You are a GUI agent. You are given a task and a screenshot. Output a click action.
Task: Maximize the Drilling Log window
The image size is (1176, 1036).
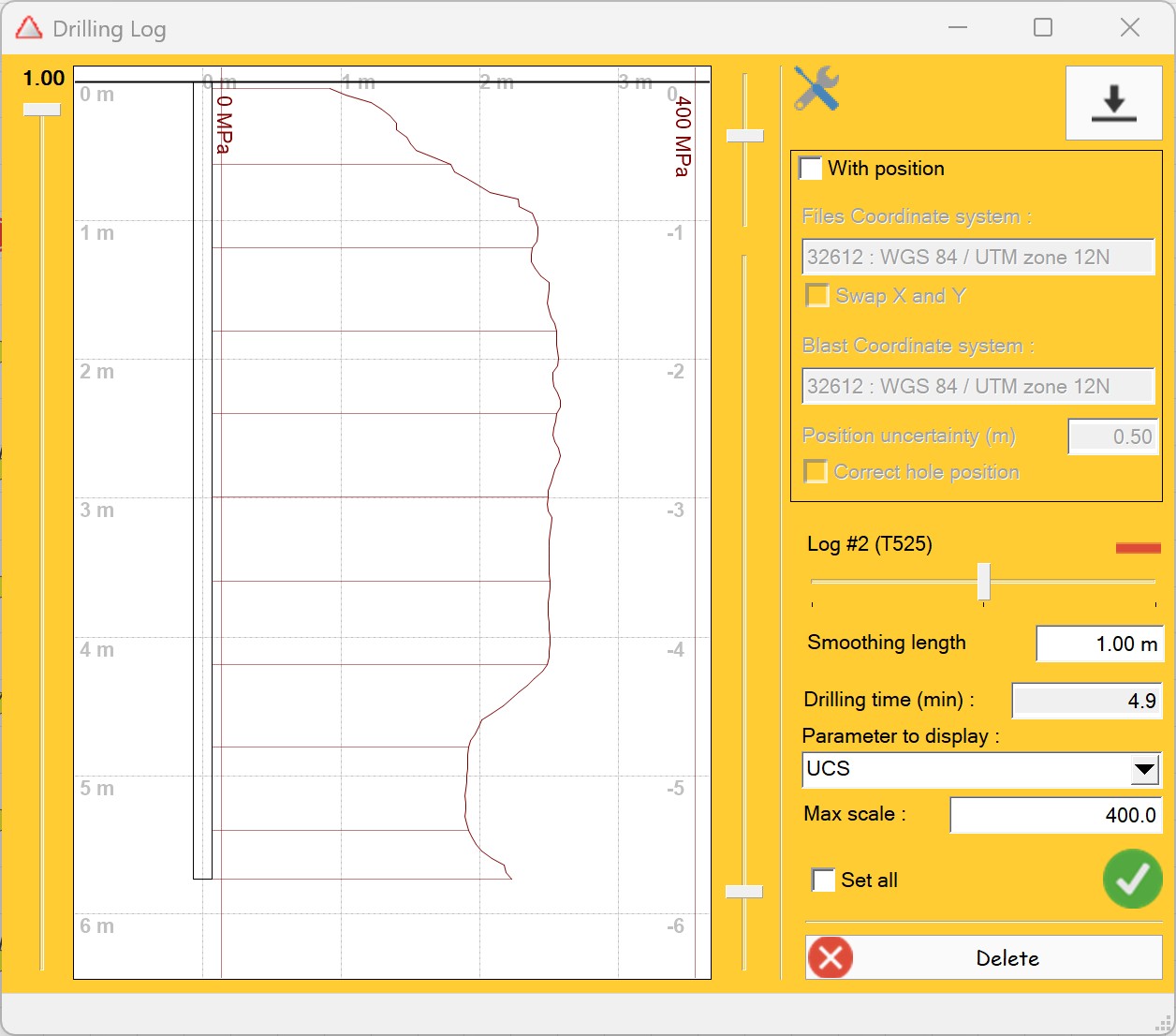click(x=1043, y=28)
